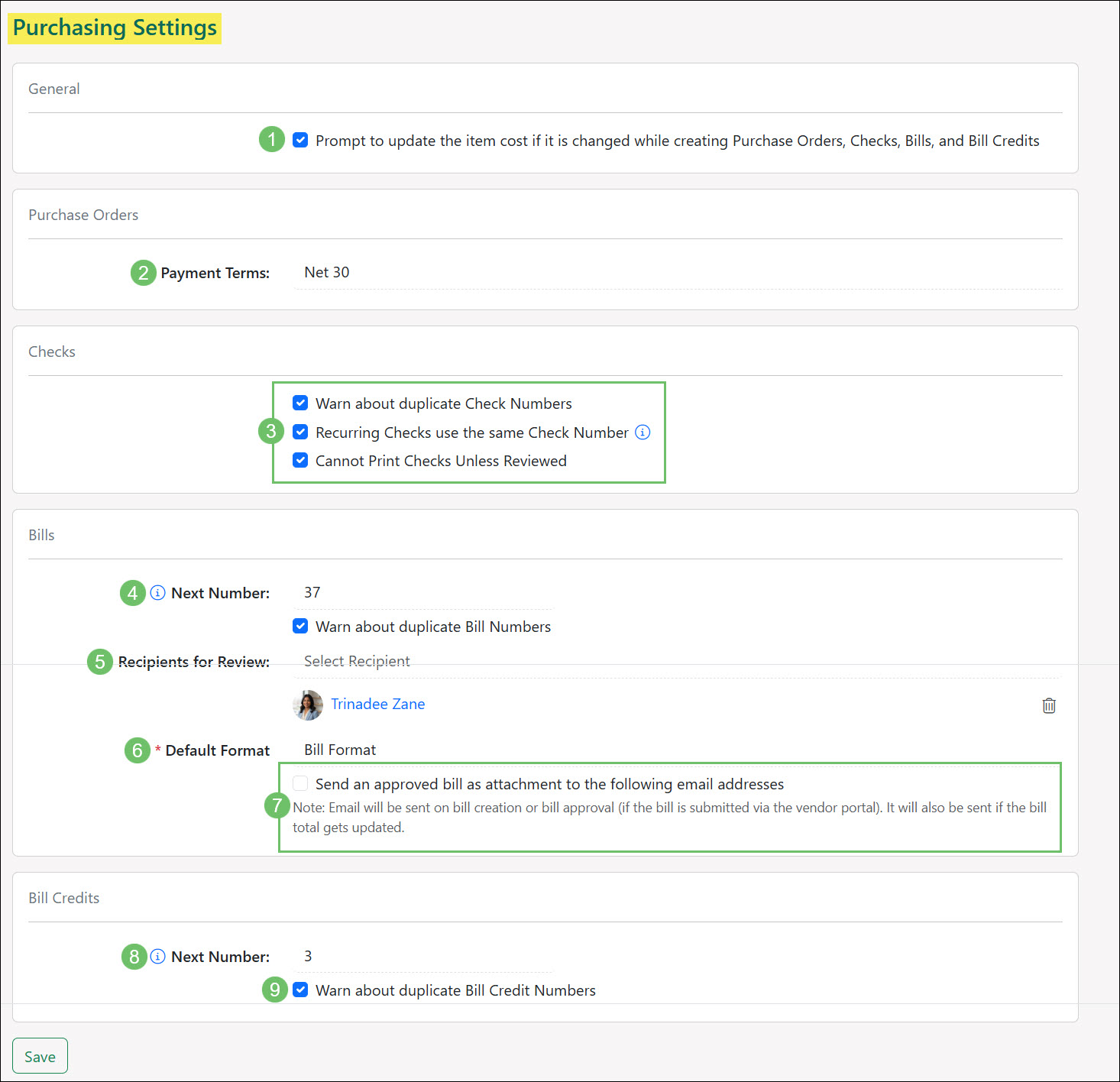Uncheck Warn about duplicate Check Numbers
The image size is (1120, 1082).
pyautogui.click(x=300, y=403)
